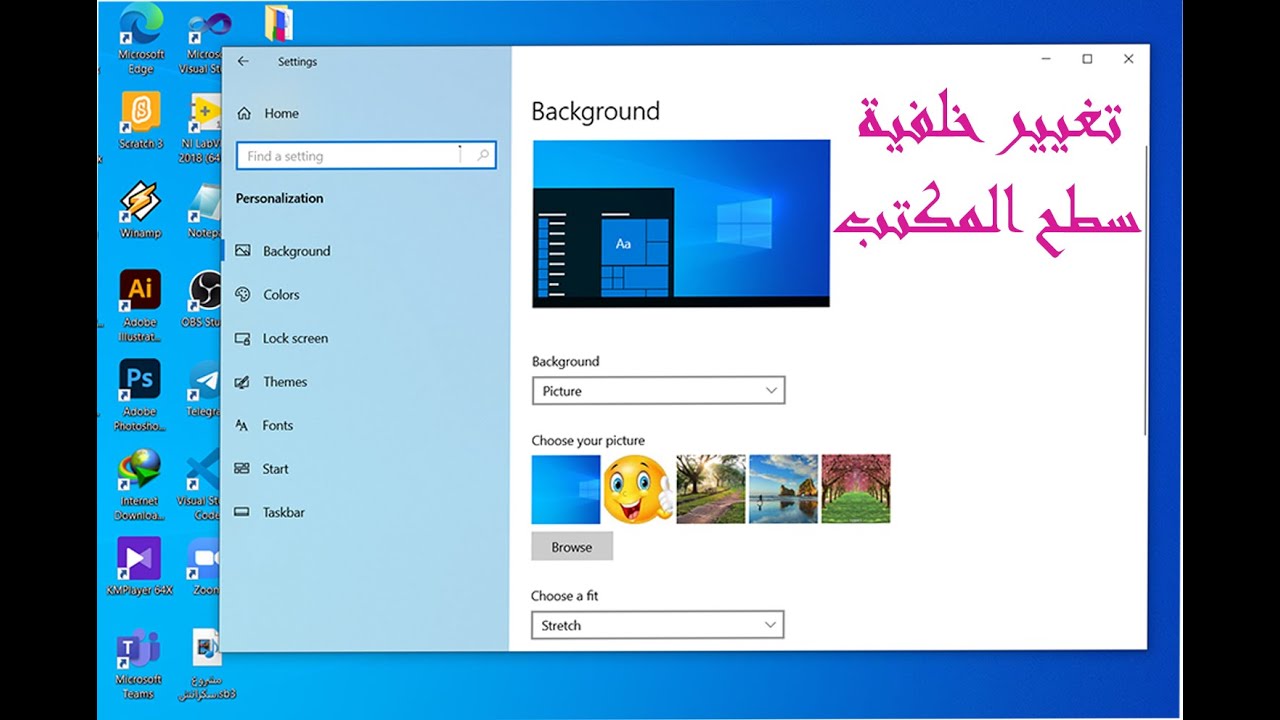
Task: Click the Settings window vertical scrollbar
Action: click(x=1146, y=290)
